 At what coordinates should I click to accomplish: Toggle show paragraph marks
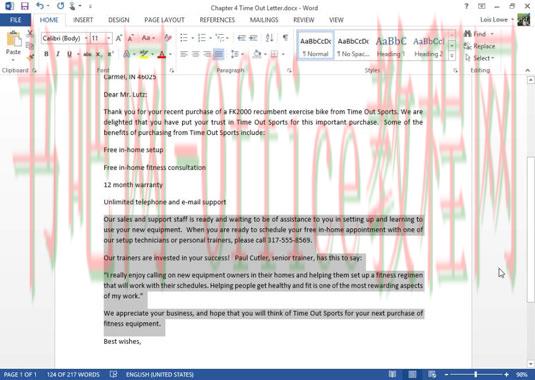[285, 38]
